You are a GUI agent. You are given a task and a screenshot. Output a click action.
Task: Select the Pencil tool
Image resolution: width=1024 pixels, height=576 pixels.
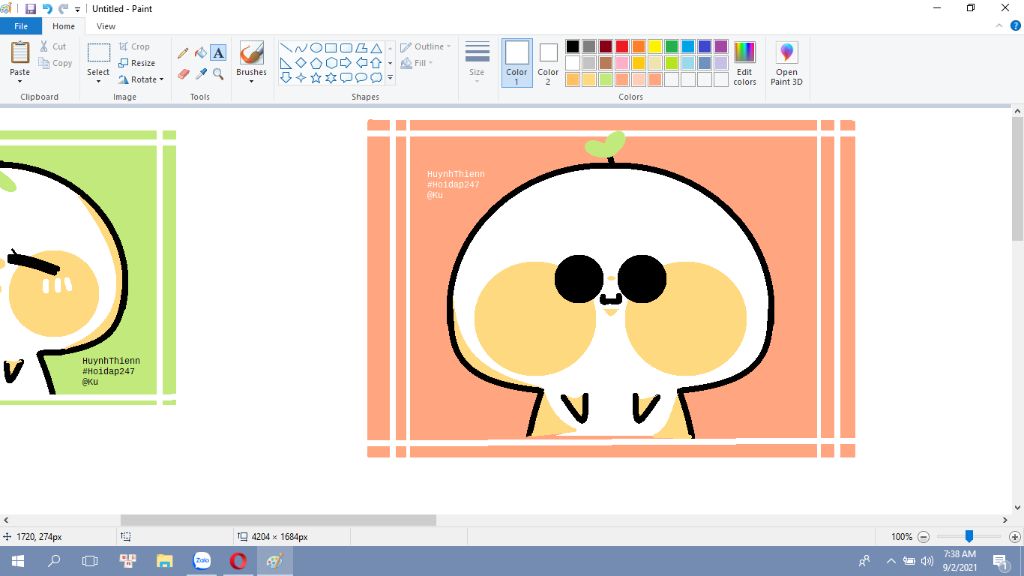tap(183, 53)
